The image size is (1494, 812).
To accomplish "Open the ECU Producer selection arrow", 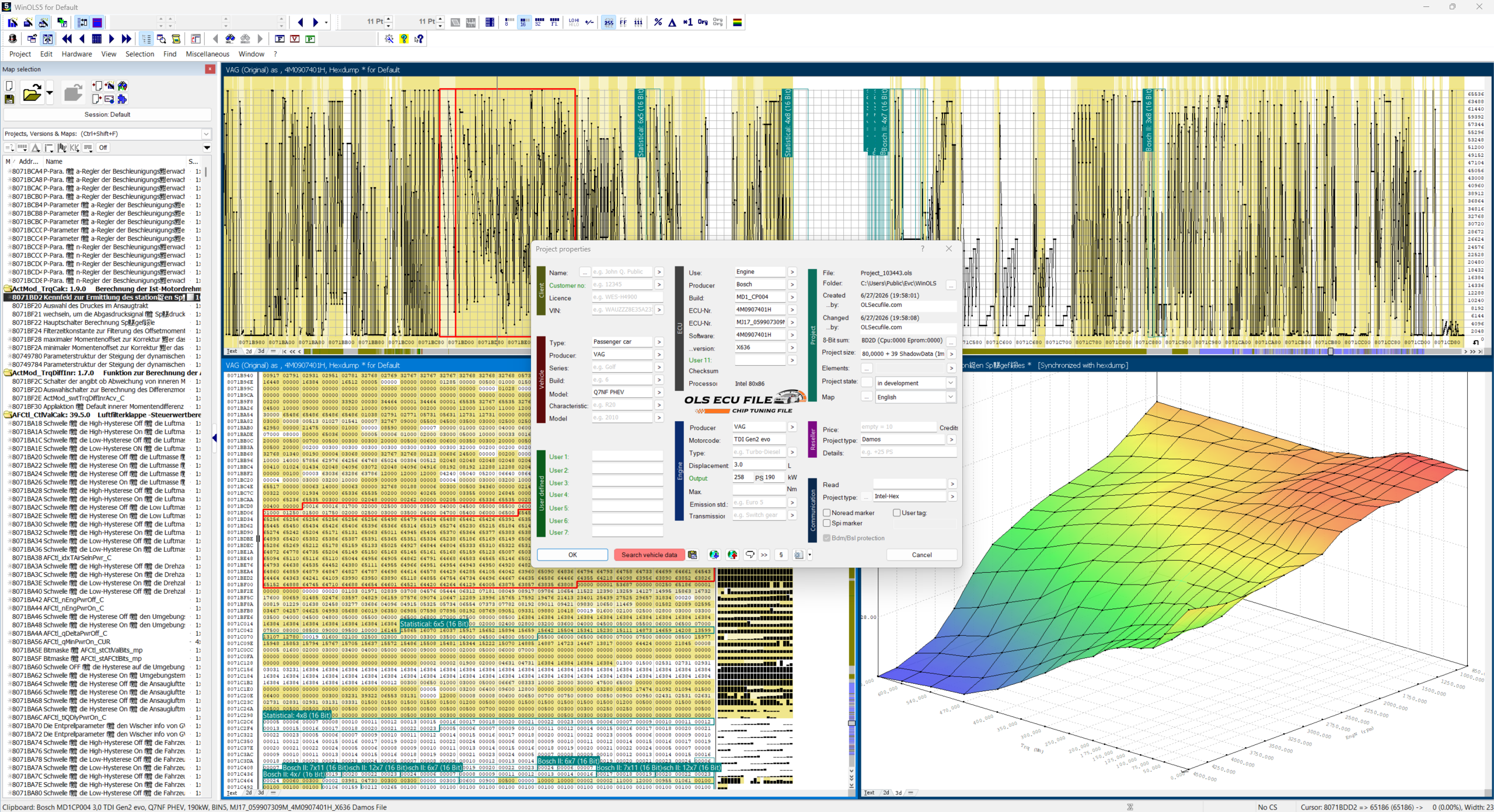I will 792,284.
